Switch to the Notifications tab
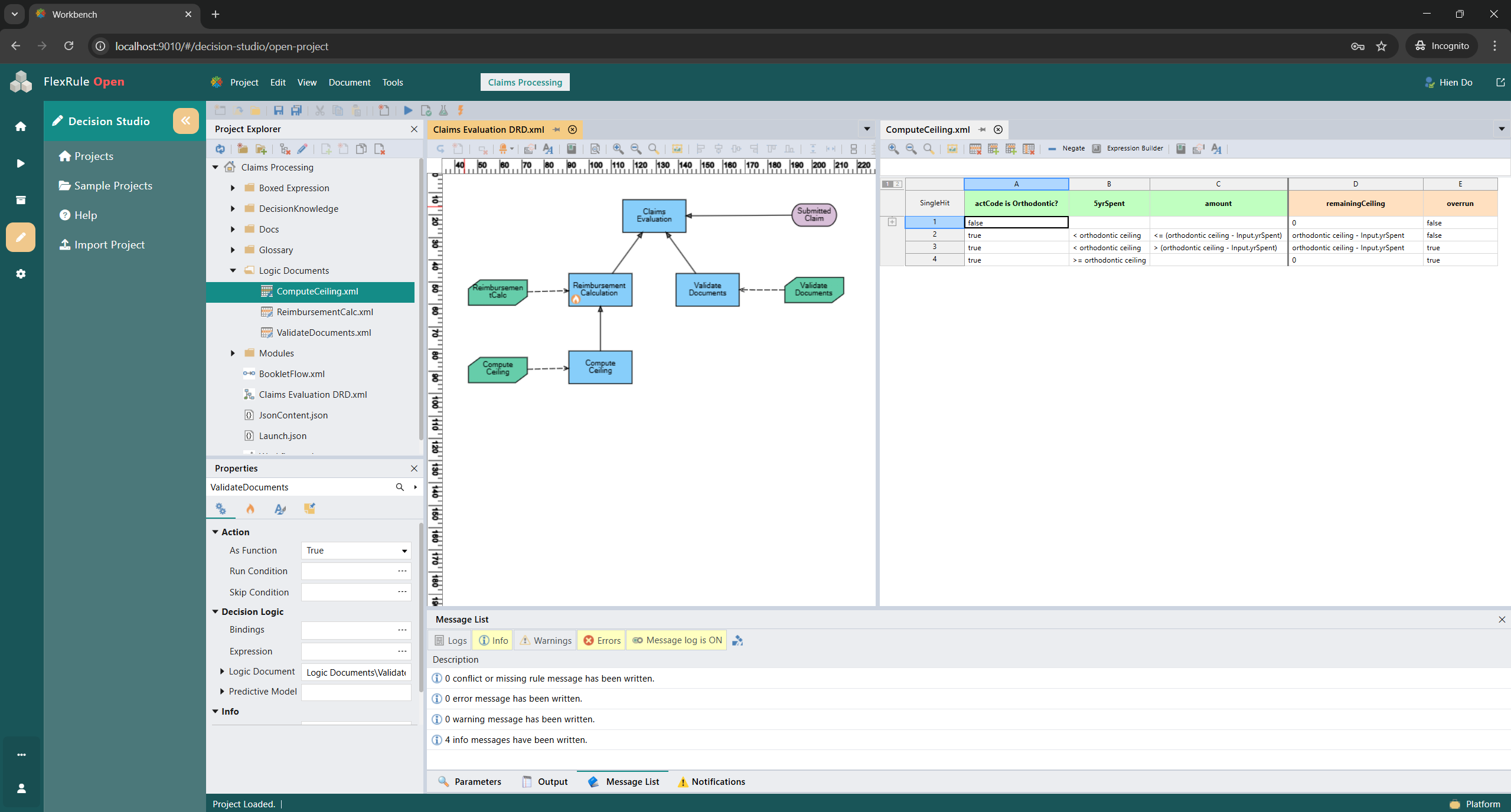Screen dimensions: 1511x812 click(712, 781)
